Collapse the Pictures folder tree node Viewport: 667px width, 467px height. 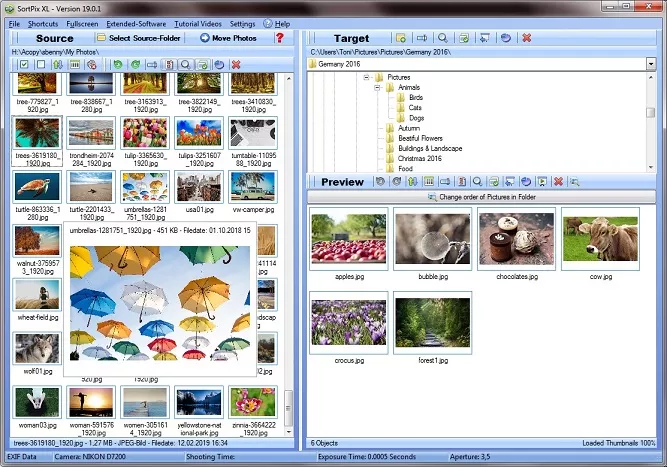coord(367,77)
